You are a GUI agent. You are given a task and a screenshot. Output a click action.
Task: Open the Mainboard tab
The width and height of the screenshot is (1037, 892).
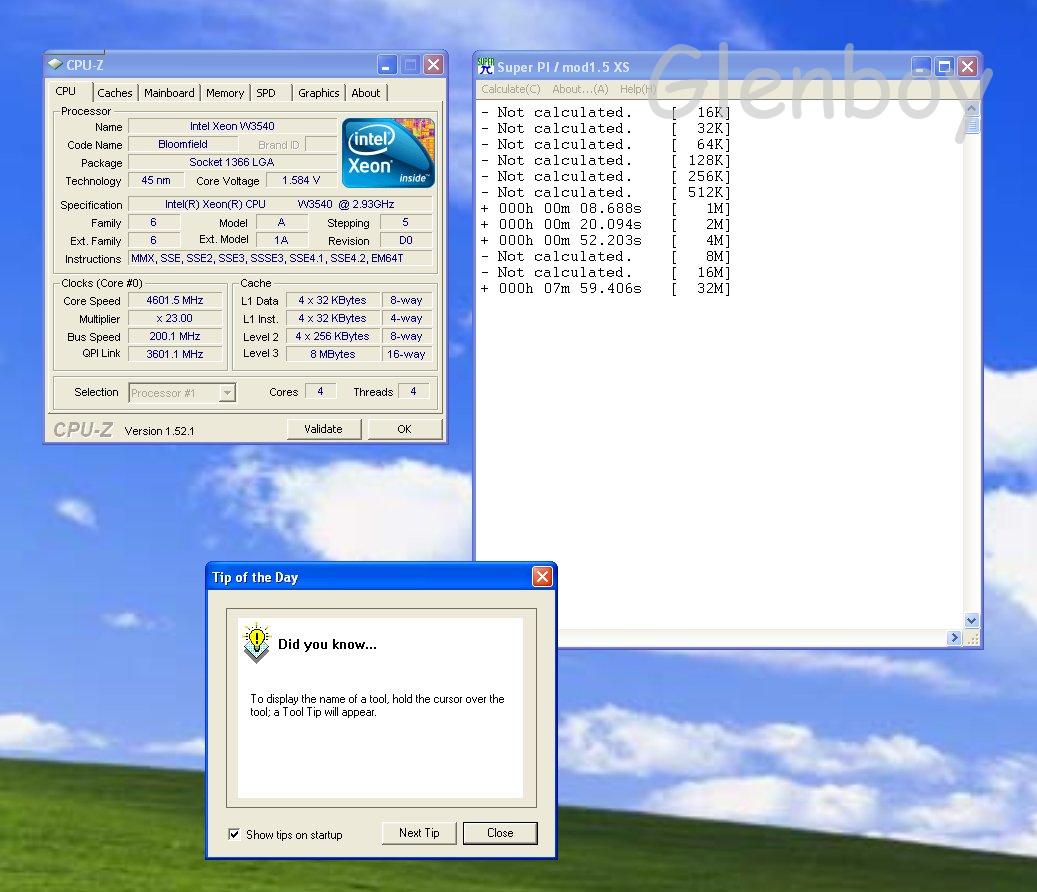tap(169, 93)
